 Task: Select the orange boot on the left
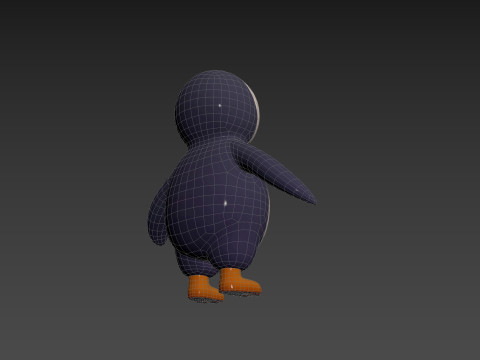click(205, 289)
